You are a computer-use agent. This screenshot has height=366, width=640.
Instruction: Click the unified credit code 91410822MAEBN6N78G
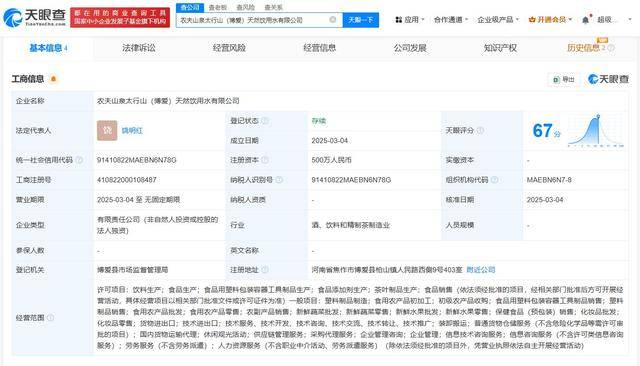136,160
